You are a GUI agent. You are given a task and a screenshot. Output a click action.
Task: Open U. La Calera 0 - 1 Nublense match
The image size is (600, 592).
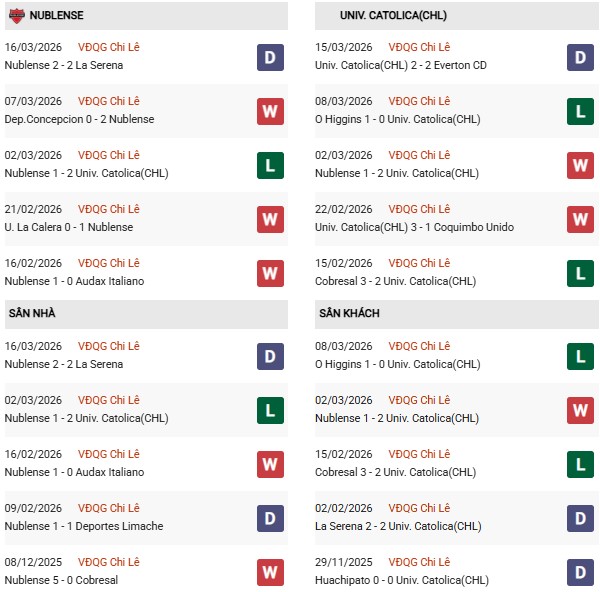click(69, 227)
